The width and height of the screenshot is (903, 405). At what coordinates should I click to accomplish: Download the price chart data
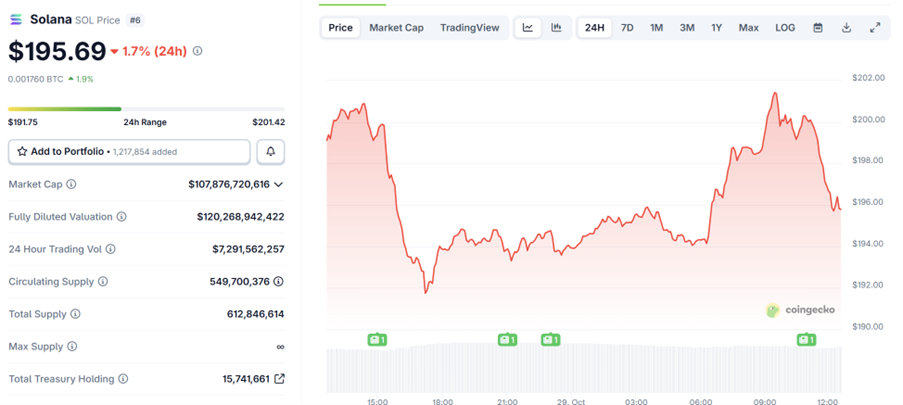[846, 28]
